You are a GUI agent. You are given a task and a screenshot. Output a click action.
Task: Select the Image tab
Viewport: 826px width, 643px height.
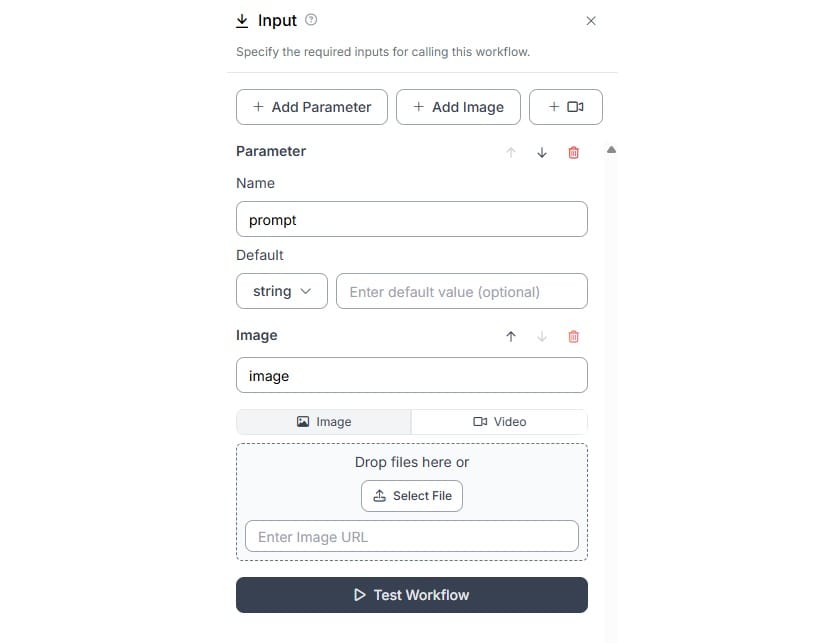pyautogui.click(x=324, y=422)
